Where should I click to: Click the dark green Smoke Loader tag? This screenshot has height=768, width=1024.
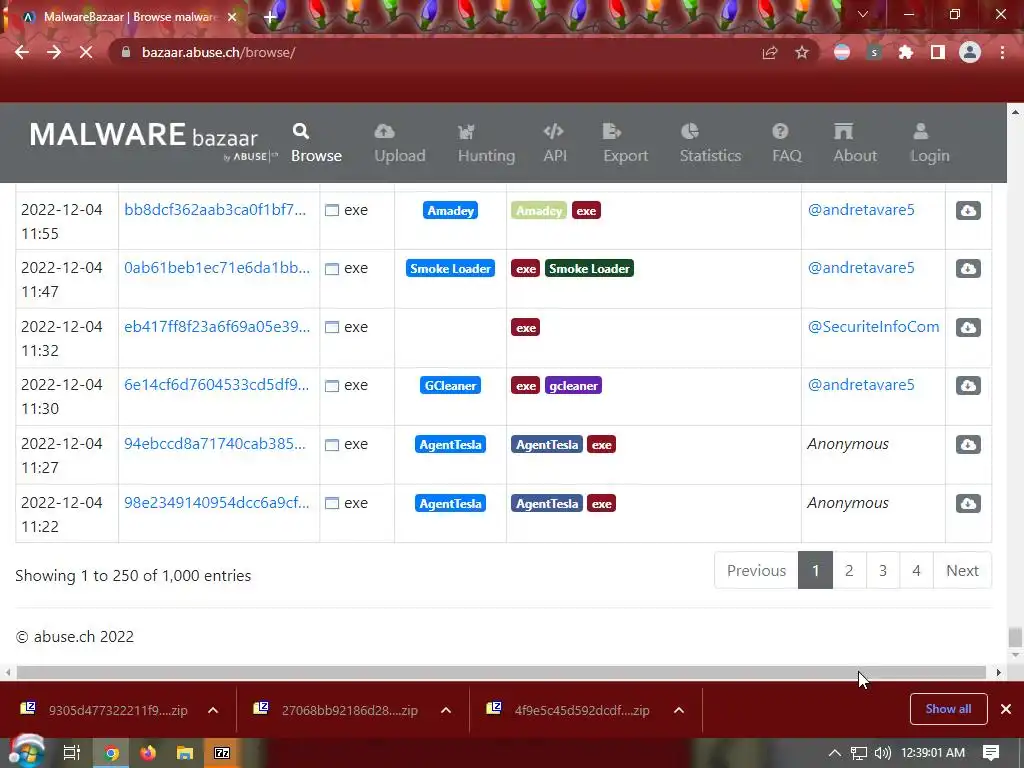coord(589,268)
